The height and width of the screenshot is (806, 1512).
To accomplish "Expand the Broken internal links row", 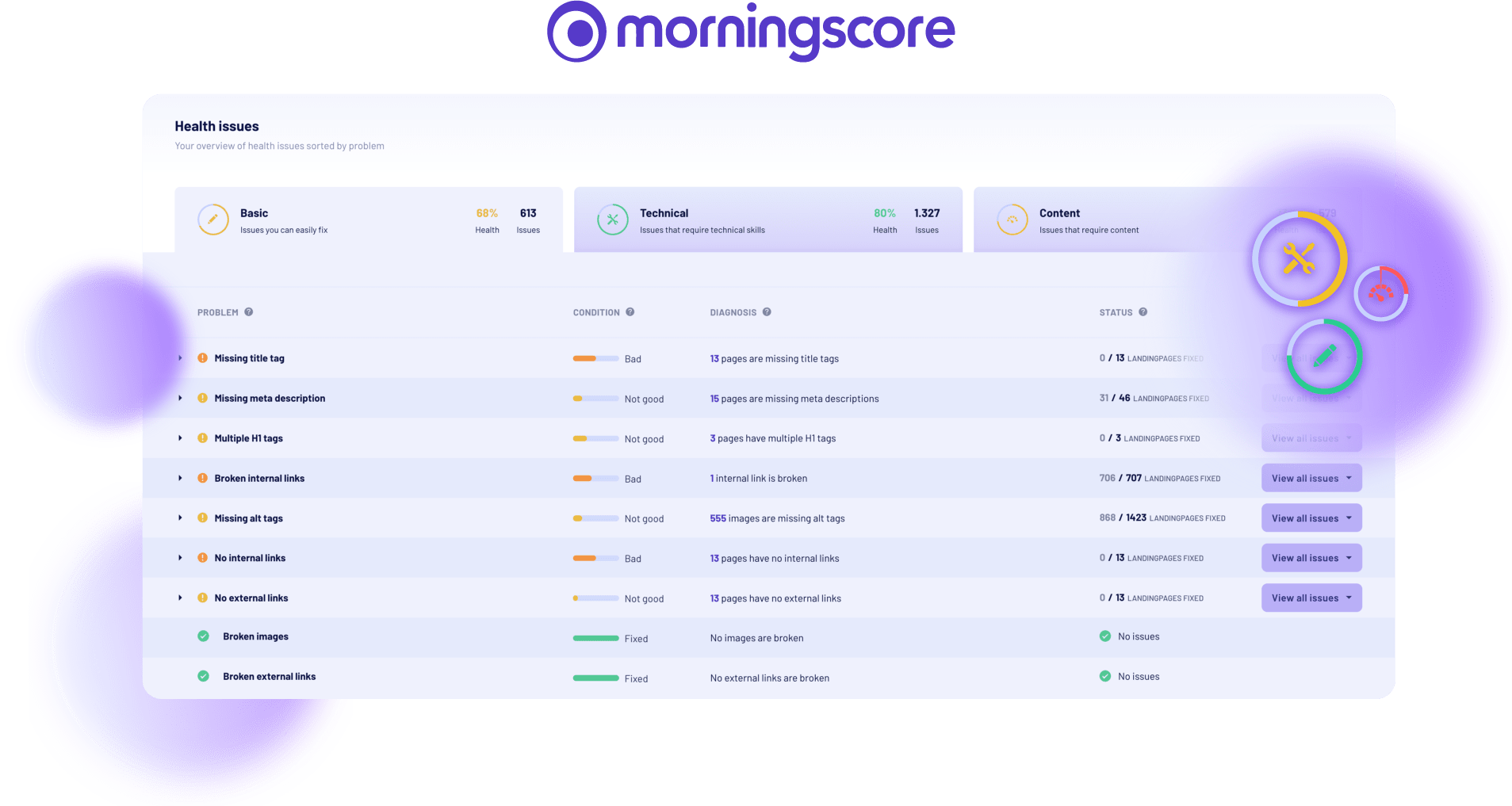I will tap(181, 479).
